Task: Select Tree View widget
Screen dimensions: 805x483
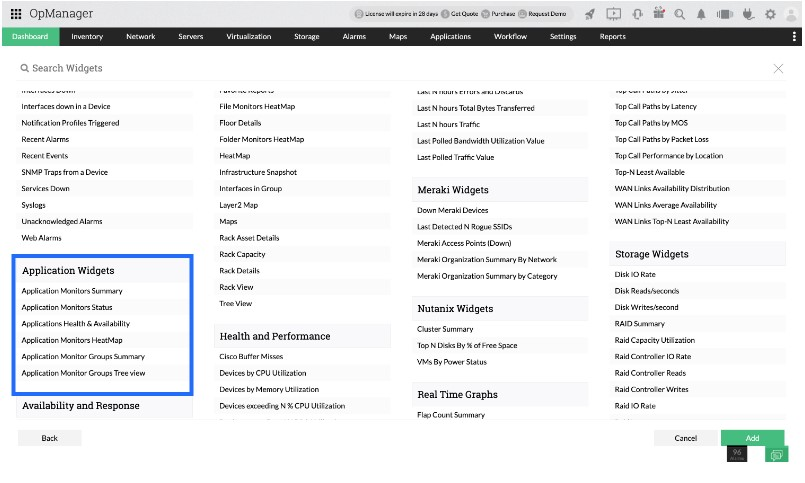Action: 236,303
